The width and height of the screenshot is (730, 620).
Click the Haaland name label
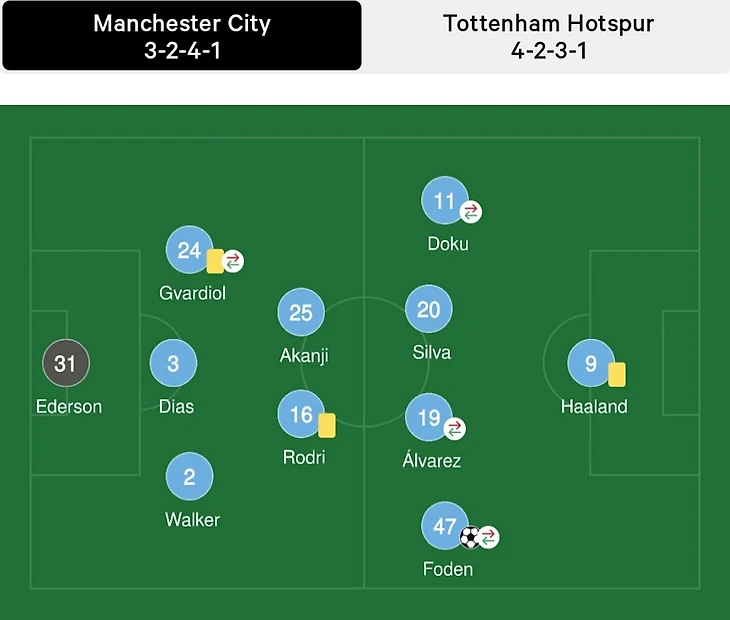594,407
